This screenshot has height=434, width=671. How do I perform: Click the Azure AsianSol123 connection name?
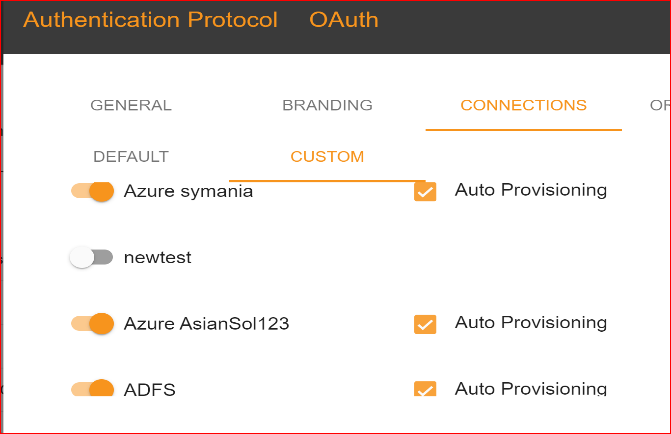(206, 323)
